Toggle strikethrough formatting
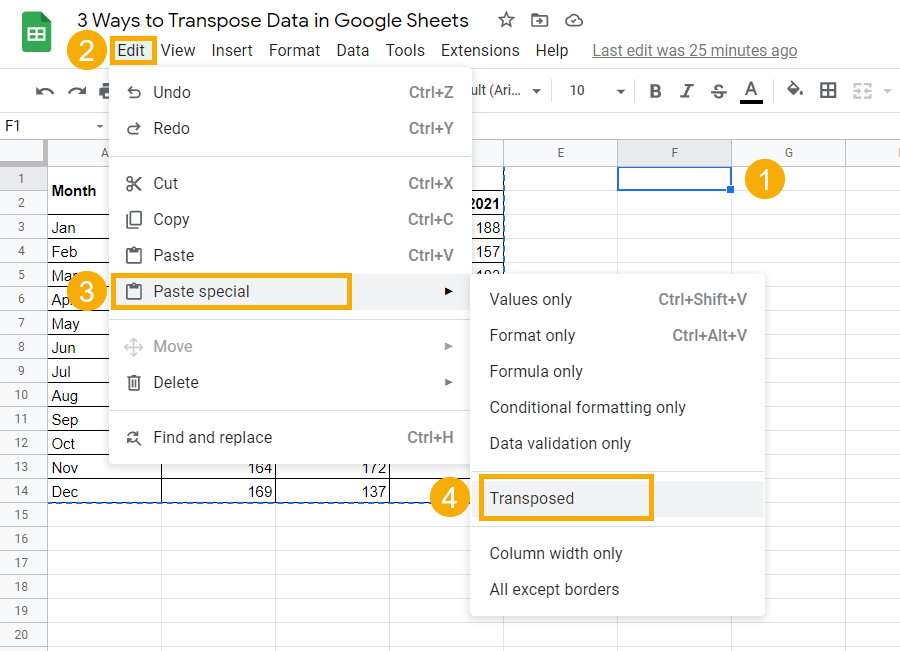The image size is (900, 651). (x=718, y=91)
